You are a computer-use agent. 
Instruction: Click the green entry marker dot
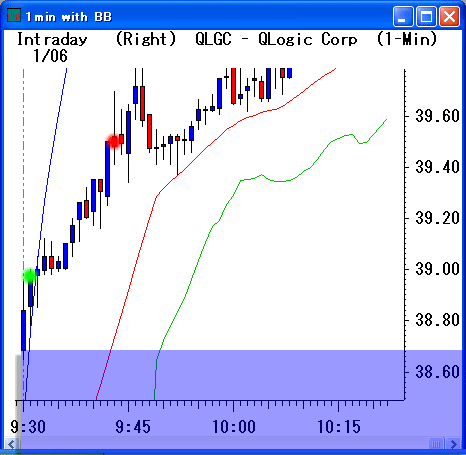tap(30, 276)
